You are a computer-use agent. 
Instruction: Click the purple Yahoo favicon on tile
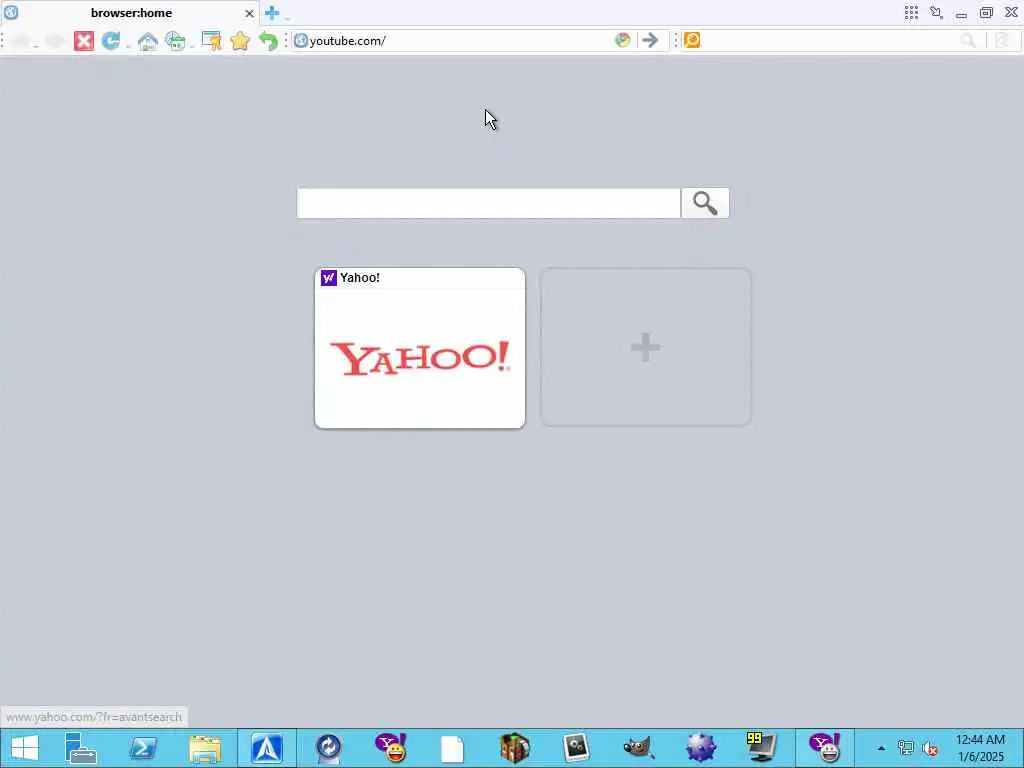328,278
